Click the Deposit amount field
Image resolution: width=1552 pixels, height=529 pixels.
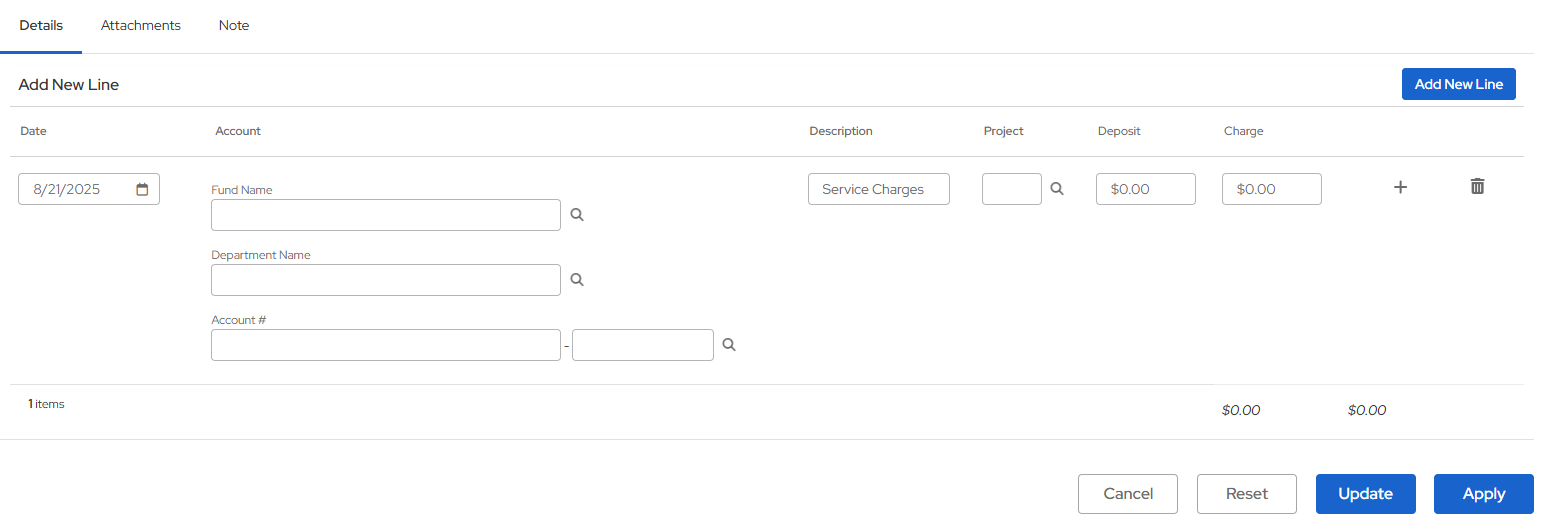pyautogui.click(x=1146, y=189)
